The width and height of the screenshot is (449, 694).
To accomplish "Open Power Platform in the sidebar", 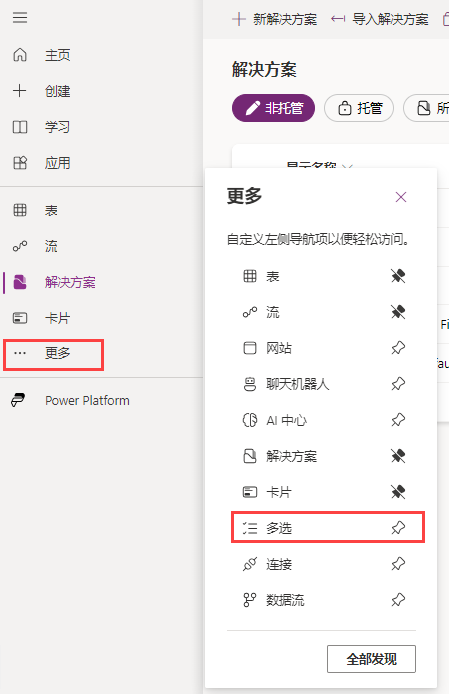I will point(87,401).
